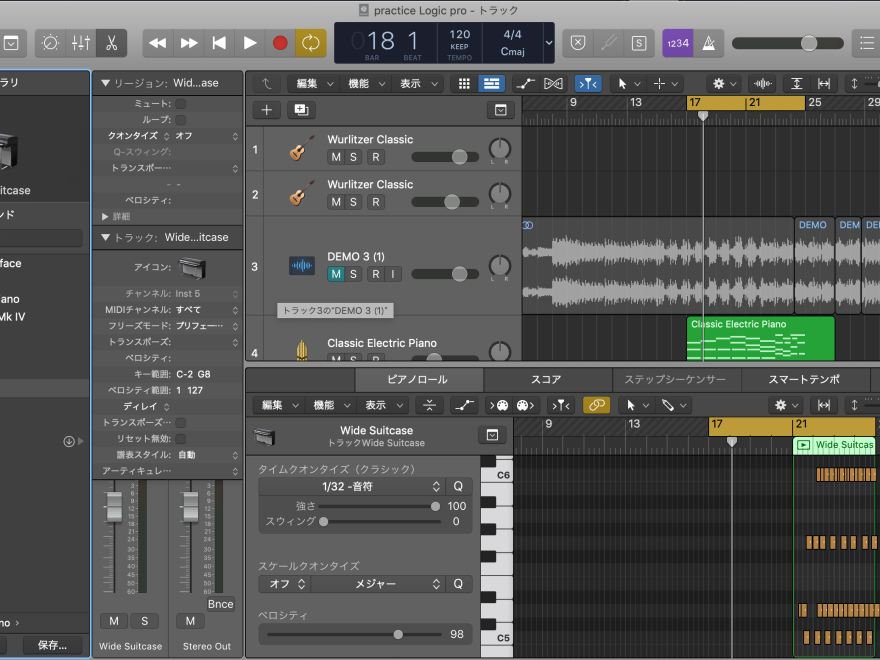Collapse the リージョン inspector section

[x=105, y=83]
